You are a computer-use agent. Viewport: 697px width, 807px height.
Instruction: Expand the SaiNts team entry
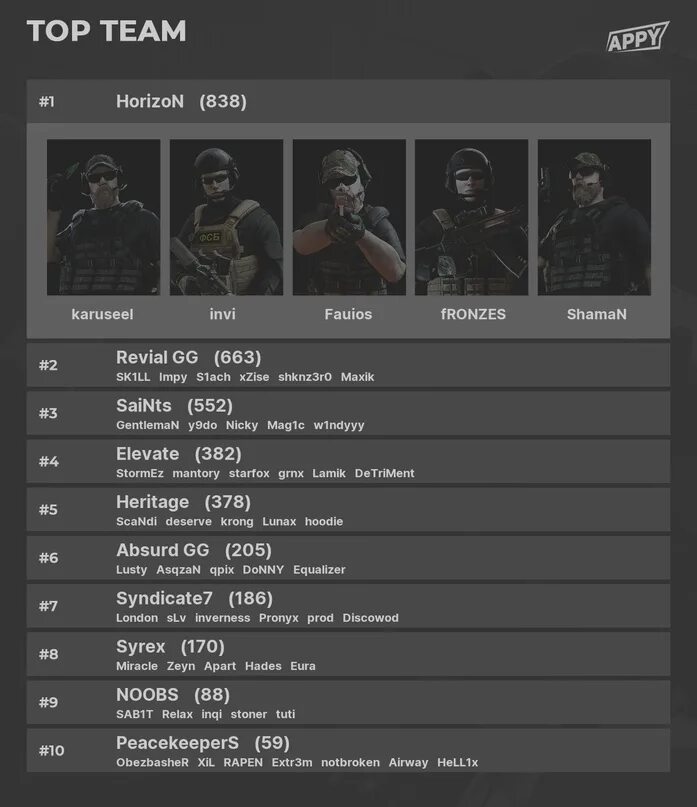point(348,413)
